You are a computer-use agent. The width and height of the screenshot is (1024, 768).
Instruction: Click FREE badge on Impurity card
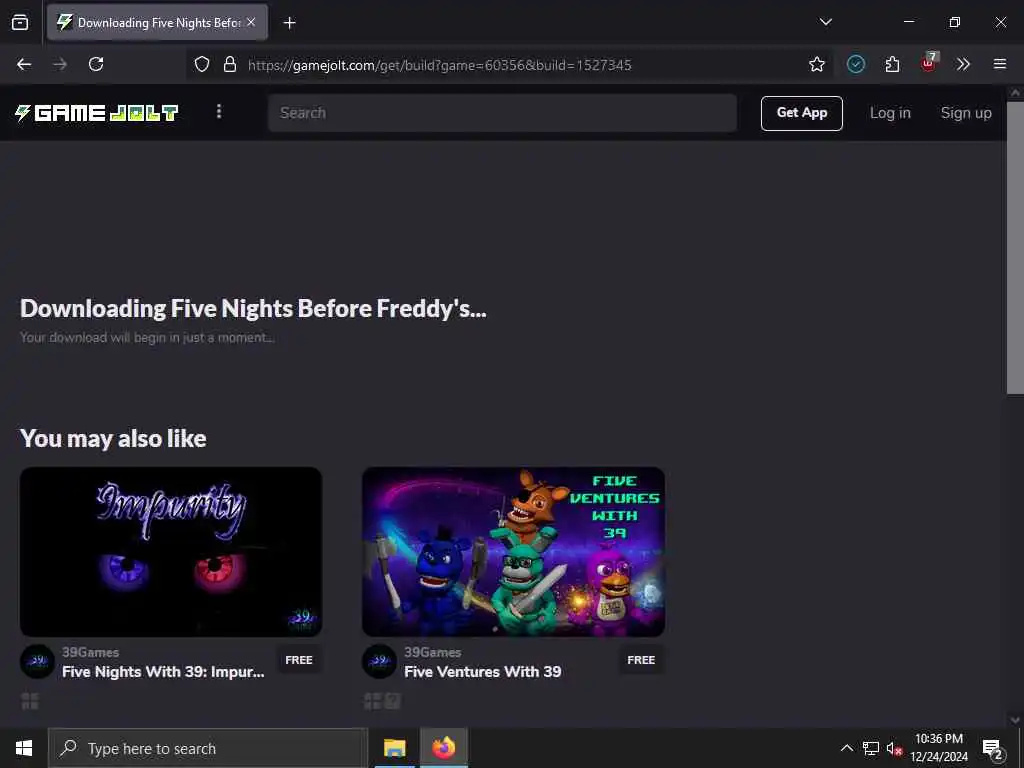point(299,660)
